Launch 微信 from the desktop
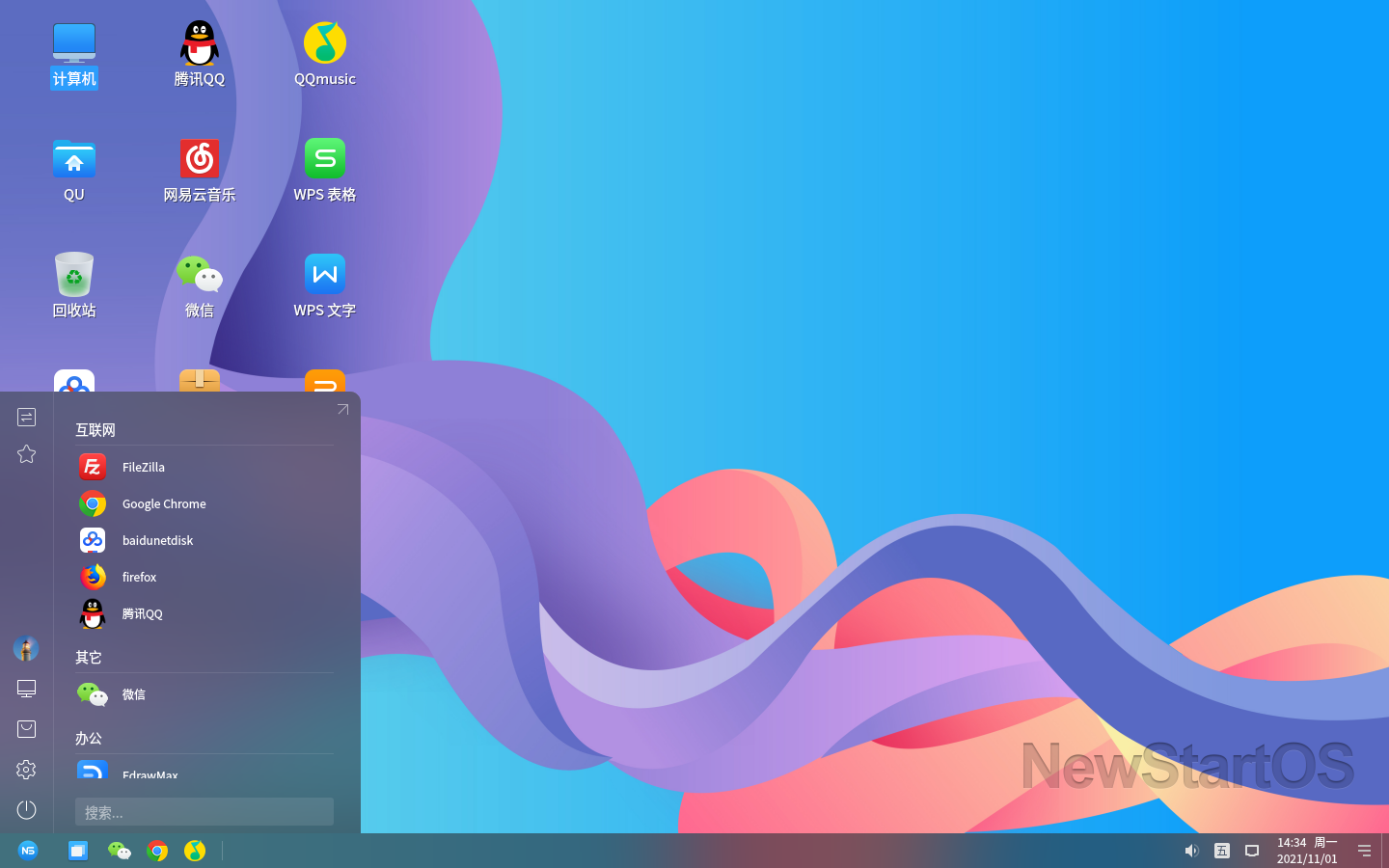The image size is (1389, 868). coord(200,286)
